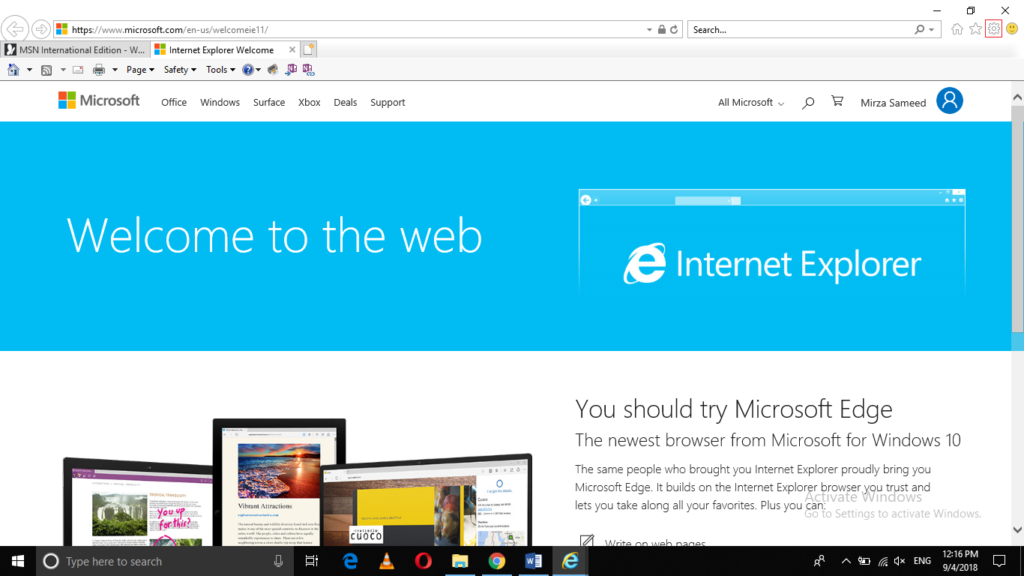Image resolution: width=1024 pixels, height=576 pixels.
Task: Click the security lock icon in address bar
Action: coord(662,29)
